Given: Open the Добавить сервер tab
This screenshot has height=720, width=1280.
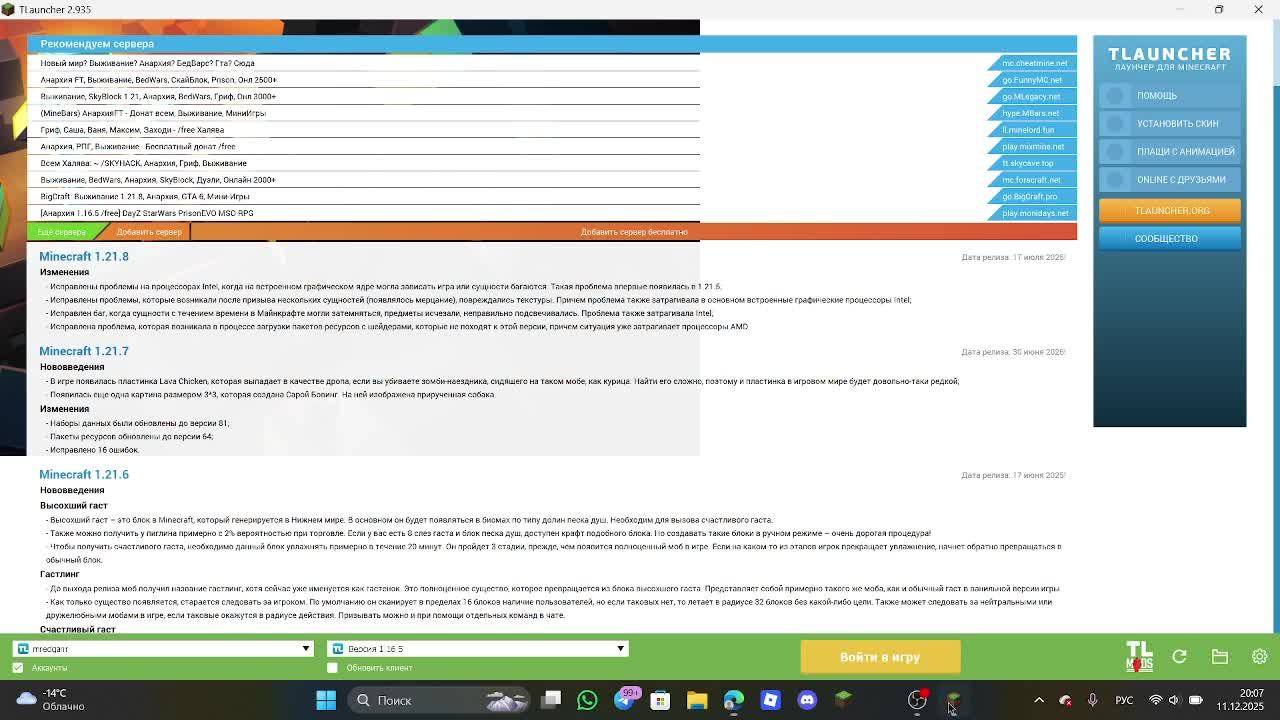Looking at the screenshot, I should (x=149, y=232).
